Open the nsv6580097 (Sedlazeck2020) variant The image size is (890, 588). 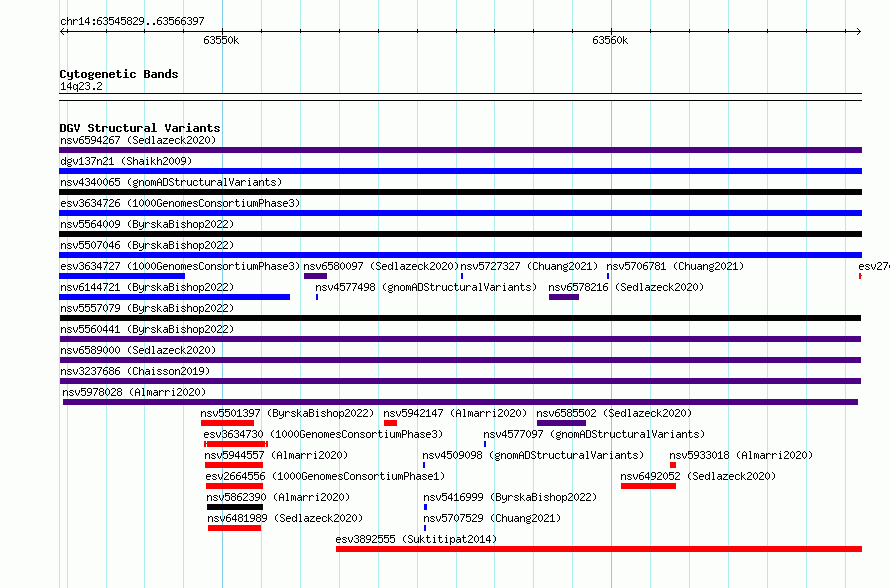click(x=381, y=266)
